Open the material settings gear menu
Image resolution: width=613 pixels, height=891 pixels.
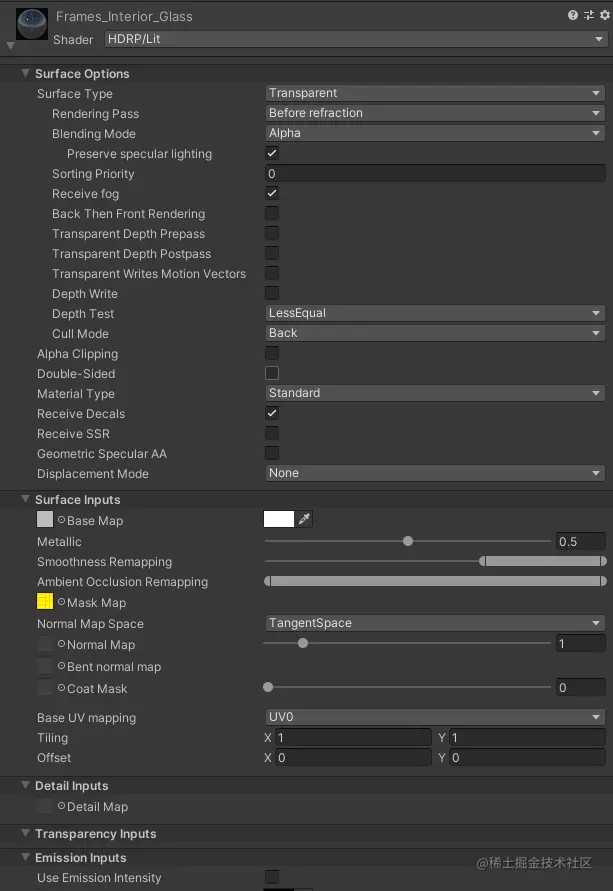pos(604,15)
